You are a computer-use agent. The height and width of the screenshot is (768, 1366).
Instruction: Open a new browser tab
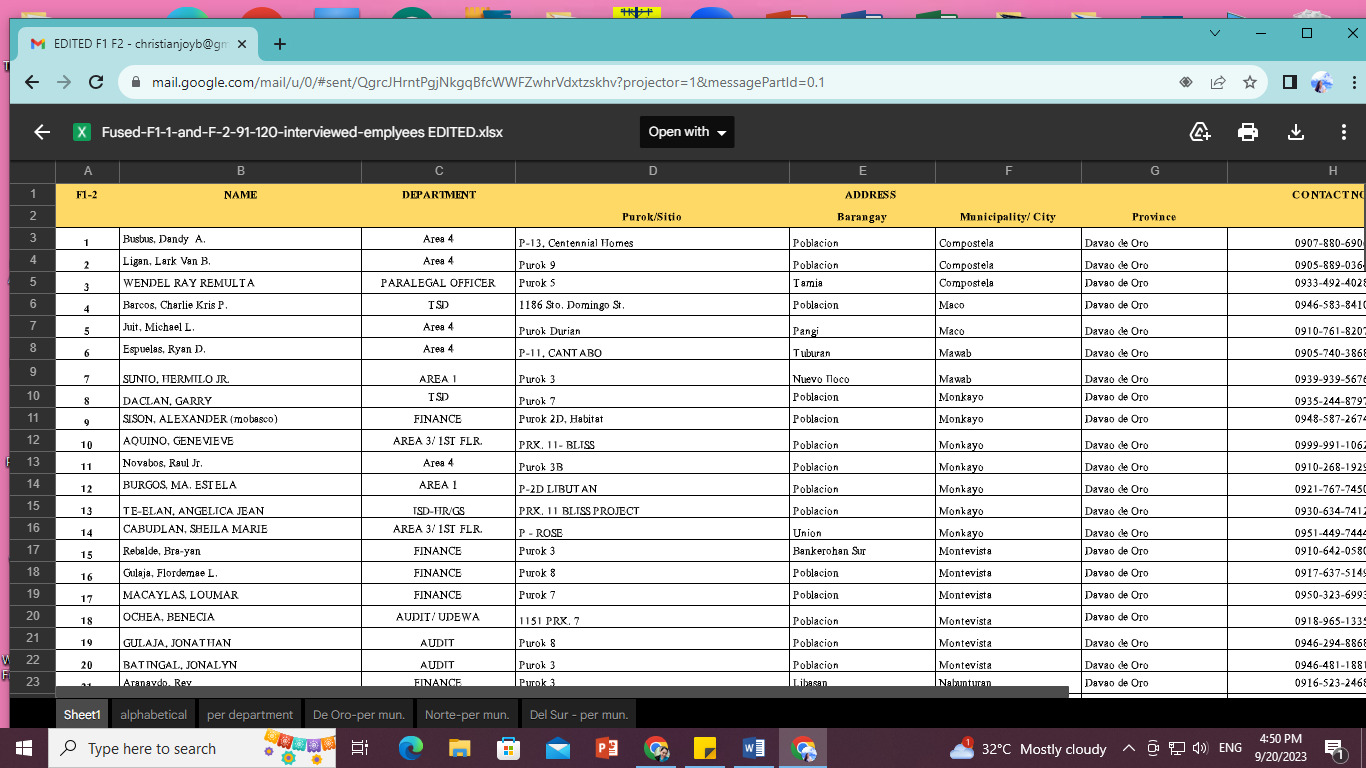pyautogui.click(x=280, y=44)
